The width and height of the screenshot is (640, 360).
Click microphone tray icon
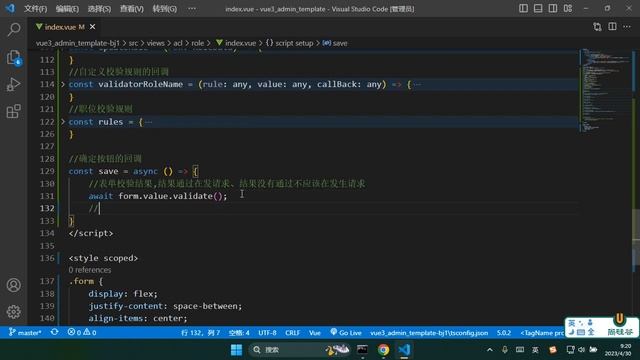[505, 350]
